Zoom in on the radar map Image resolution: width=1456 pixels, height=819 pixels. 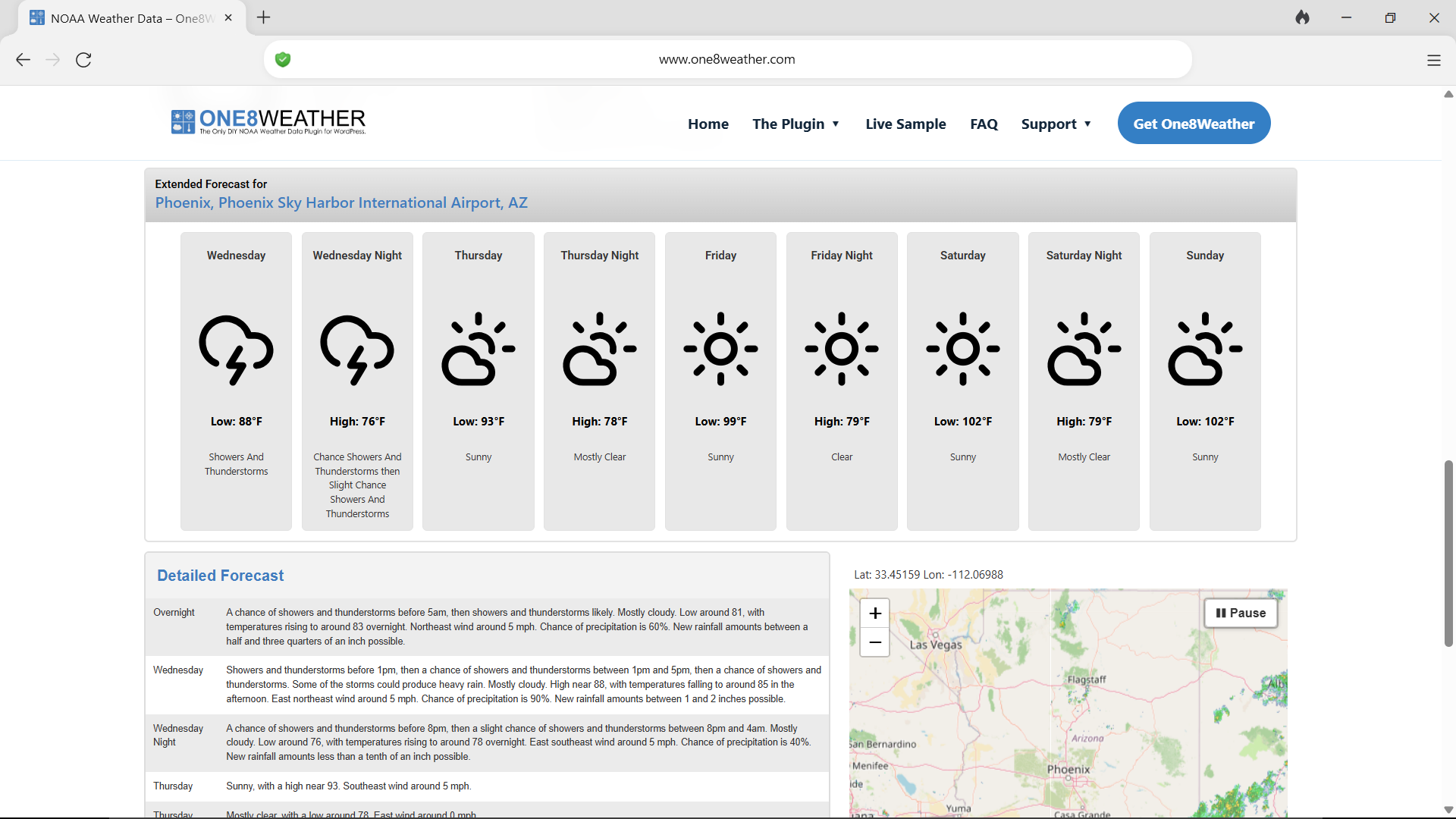coord(875,613)
